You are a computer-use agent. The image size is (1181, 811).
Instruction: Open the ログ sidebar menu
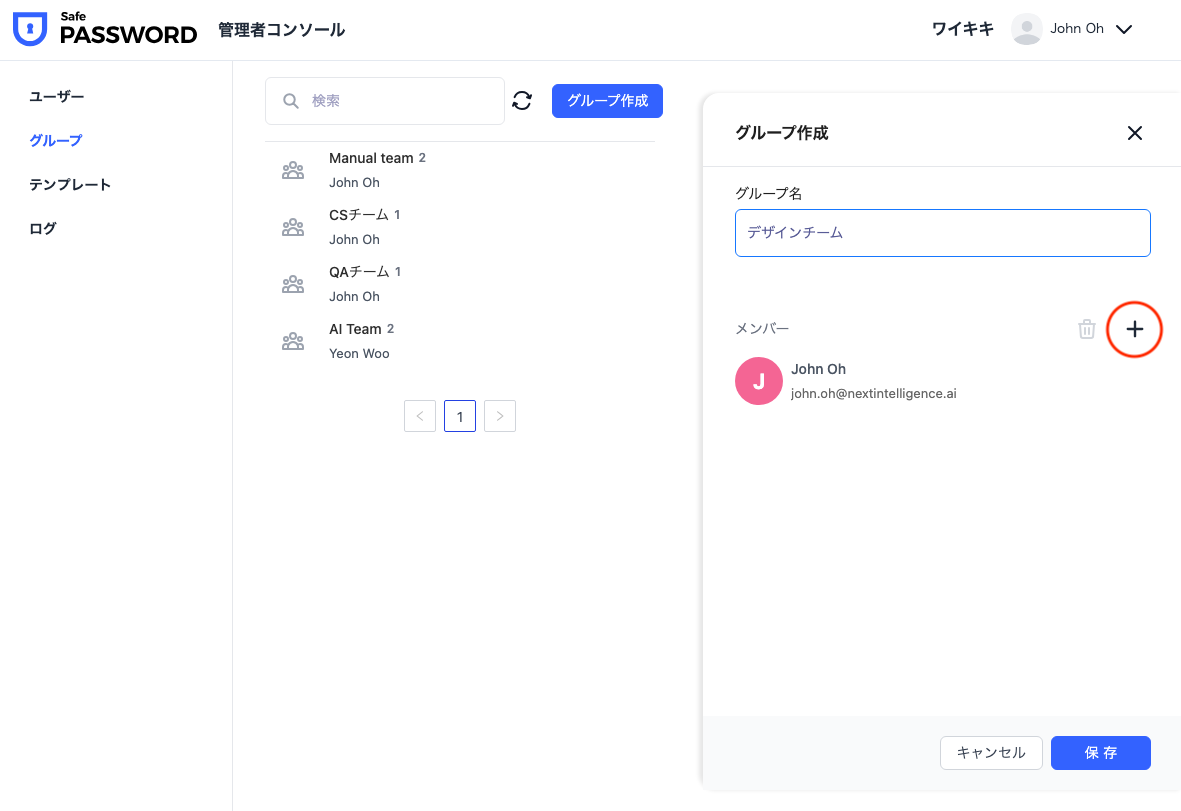(x=43, y=228)
